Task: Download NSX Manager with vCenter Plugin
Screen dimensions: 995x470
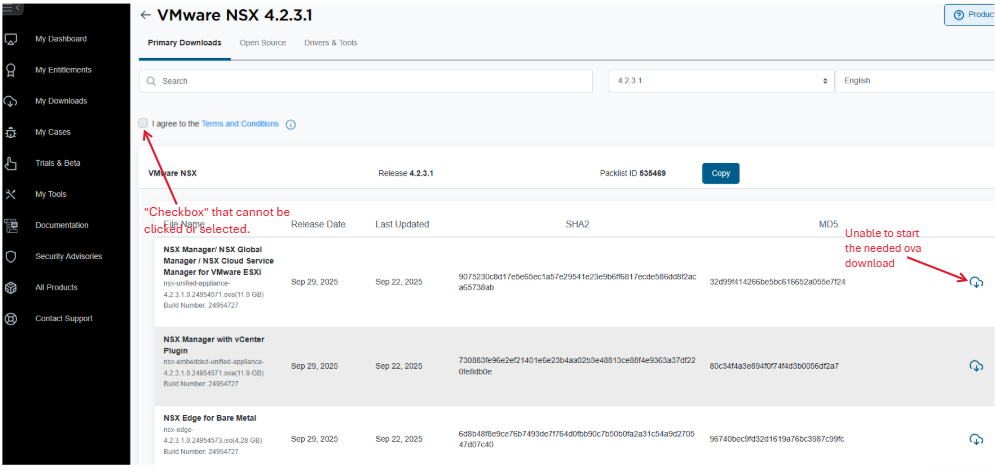Action: 976,366
